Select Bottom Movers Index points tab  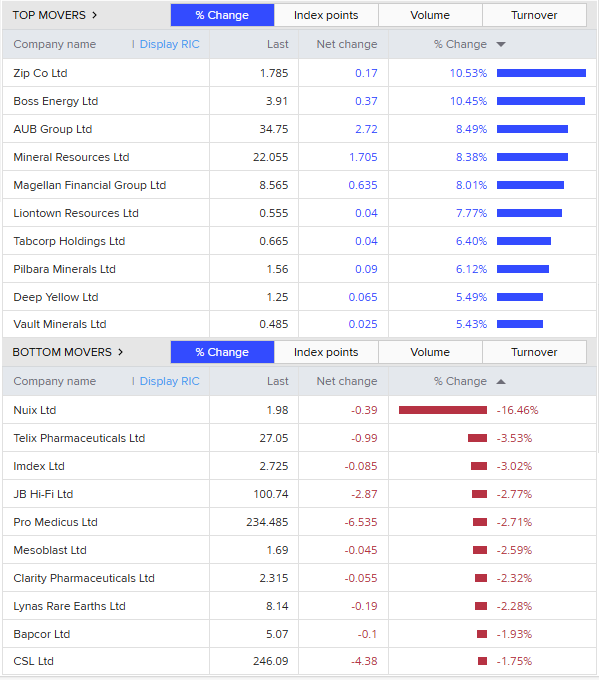pos(326,352)
